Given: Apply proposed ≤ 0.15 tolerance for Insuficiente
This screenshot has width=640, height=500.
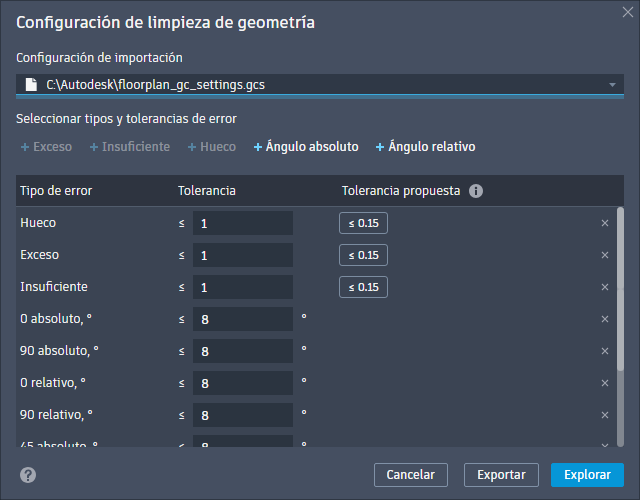Looking at the screenshot, I should coord(363,287).
